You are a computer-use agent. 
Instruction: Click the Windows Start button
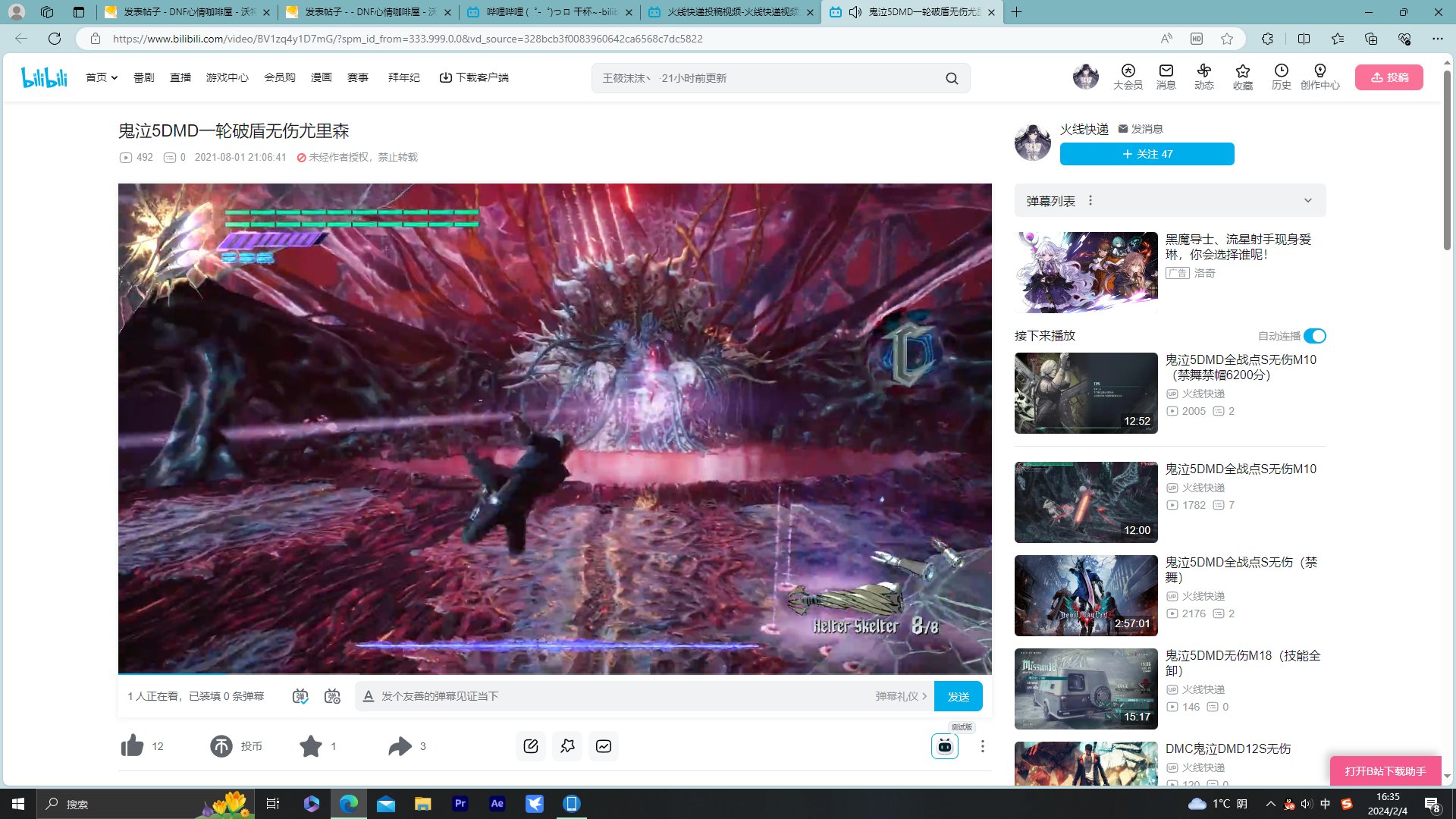(x=18, y=804)
